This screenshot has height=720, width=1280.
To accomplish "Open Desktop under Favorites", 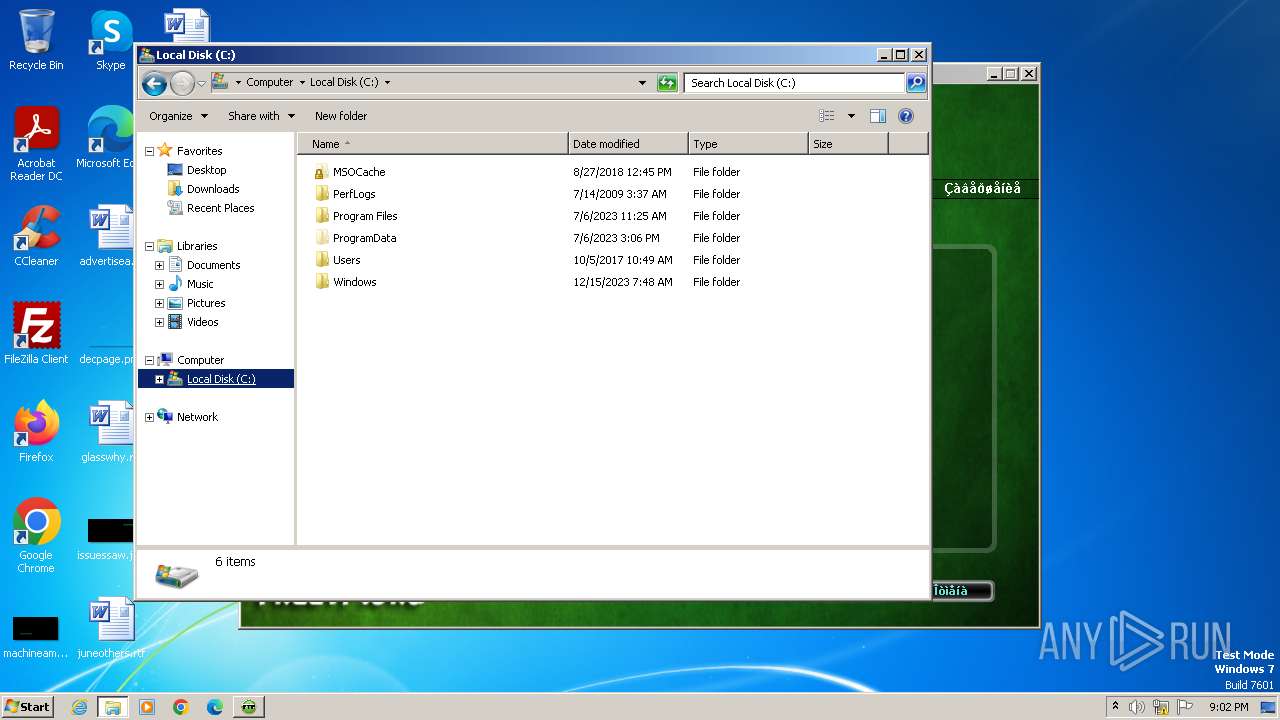I will tap(206, 170).
